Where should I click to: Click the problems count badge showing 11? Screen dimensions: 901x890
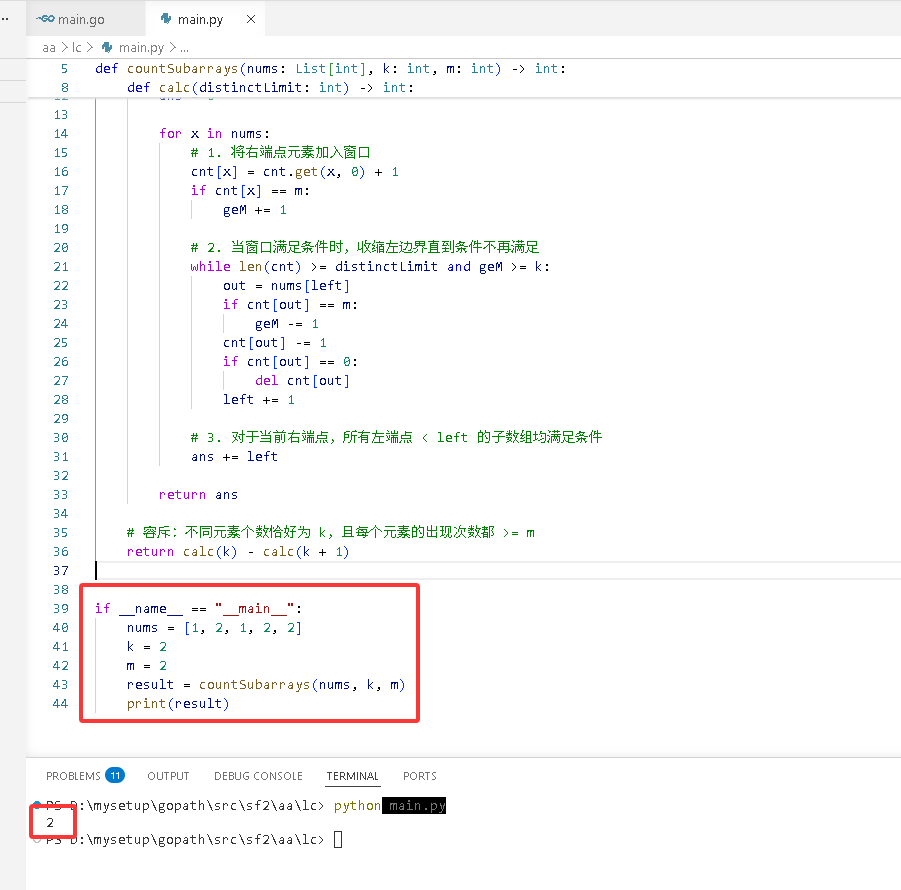point(115,776)
